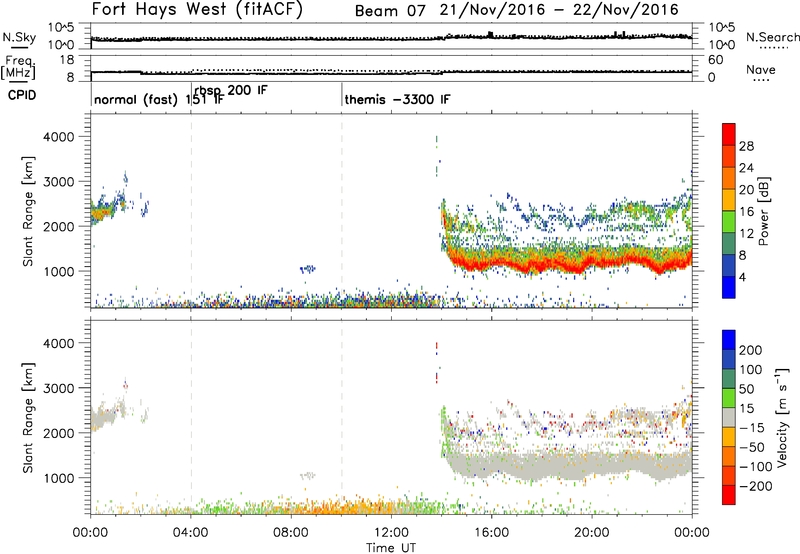Click the 'Time UT' axis label

coord(391,548)
